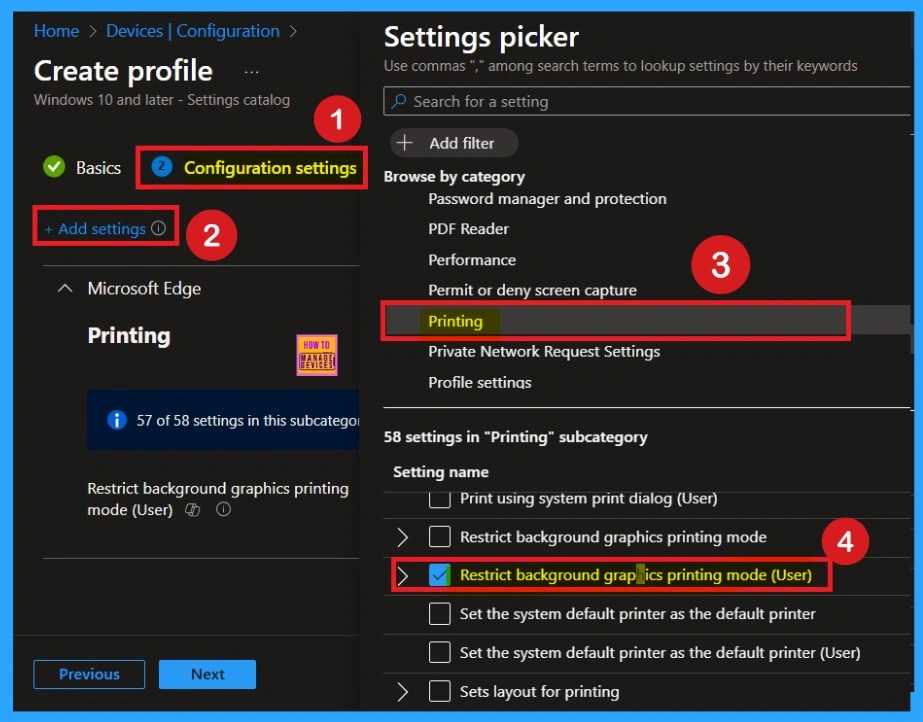923x722 pixels.
Task: Check Print using system print dialog (User)
Action: tap(440, 499)
